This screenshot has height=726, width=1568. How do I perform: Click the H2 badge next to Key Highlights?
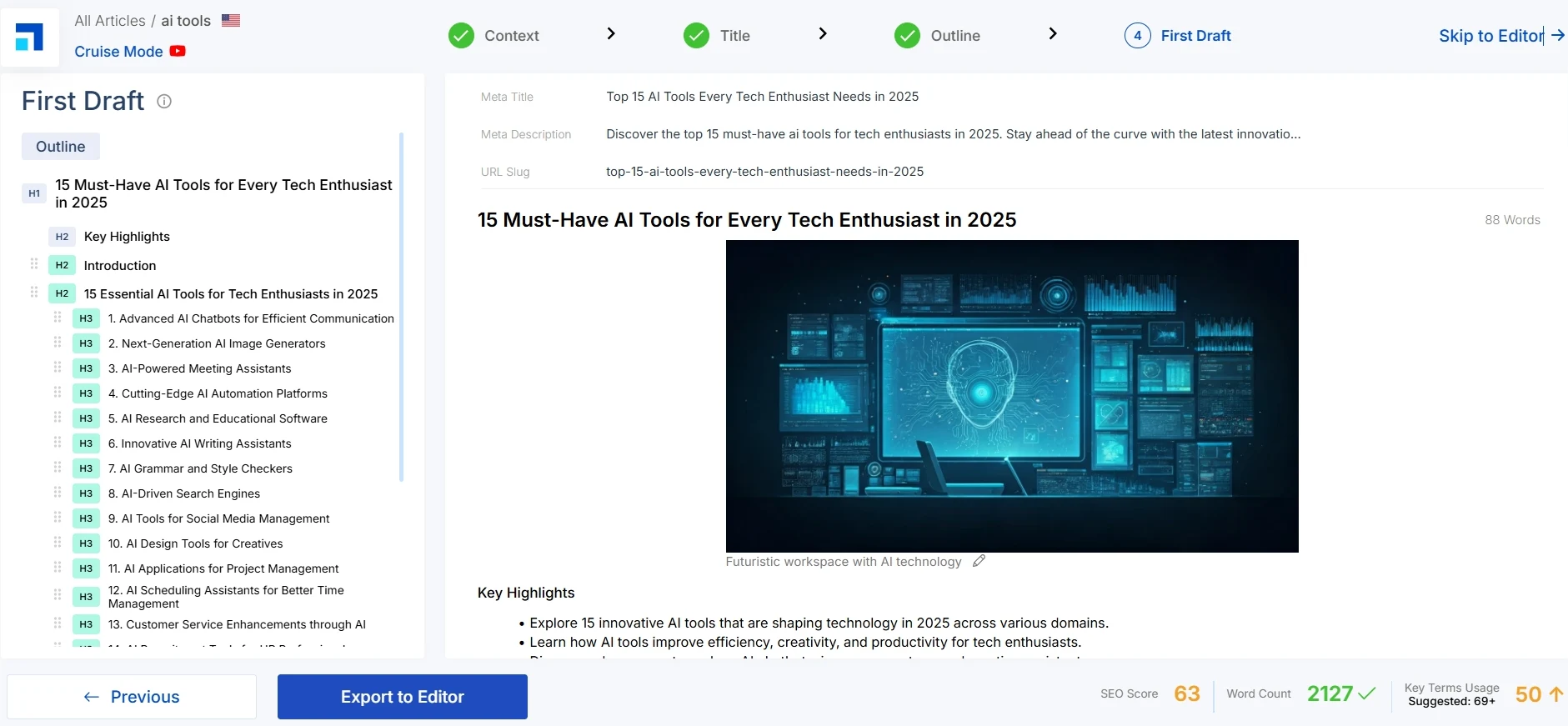tap(62, 237)
